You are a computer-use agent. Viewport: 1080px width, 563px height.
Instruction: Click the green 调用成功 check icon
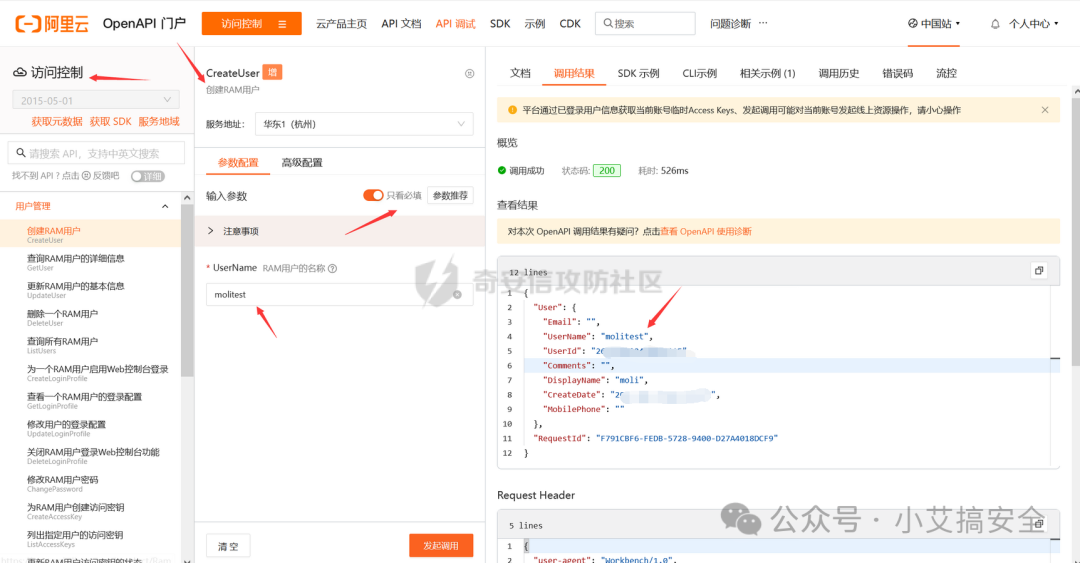point(502,170)
